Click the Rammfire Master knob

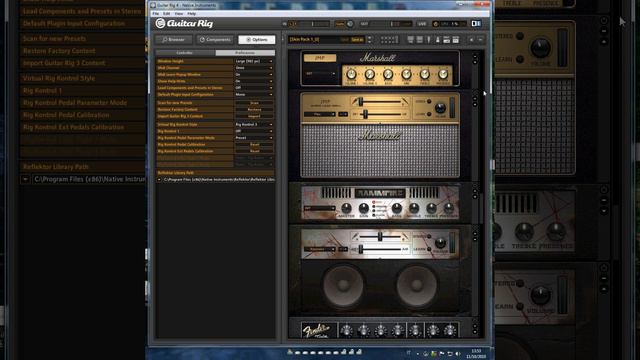click(x=346, y=209)
